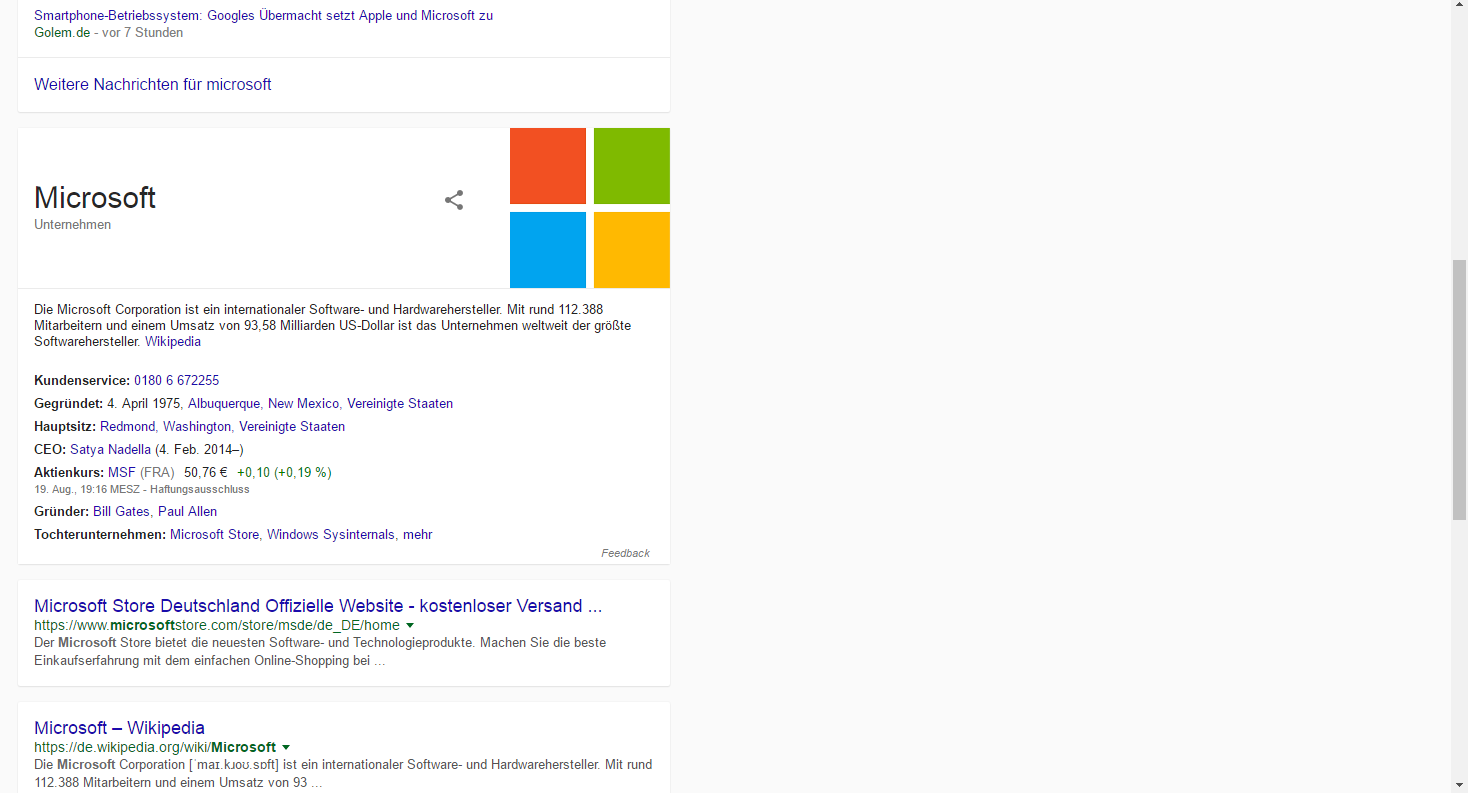
Task: Open the Albuquerque link
Action: pos(224,404)
